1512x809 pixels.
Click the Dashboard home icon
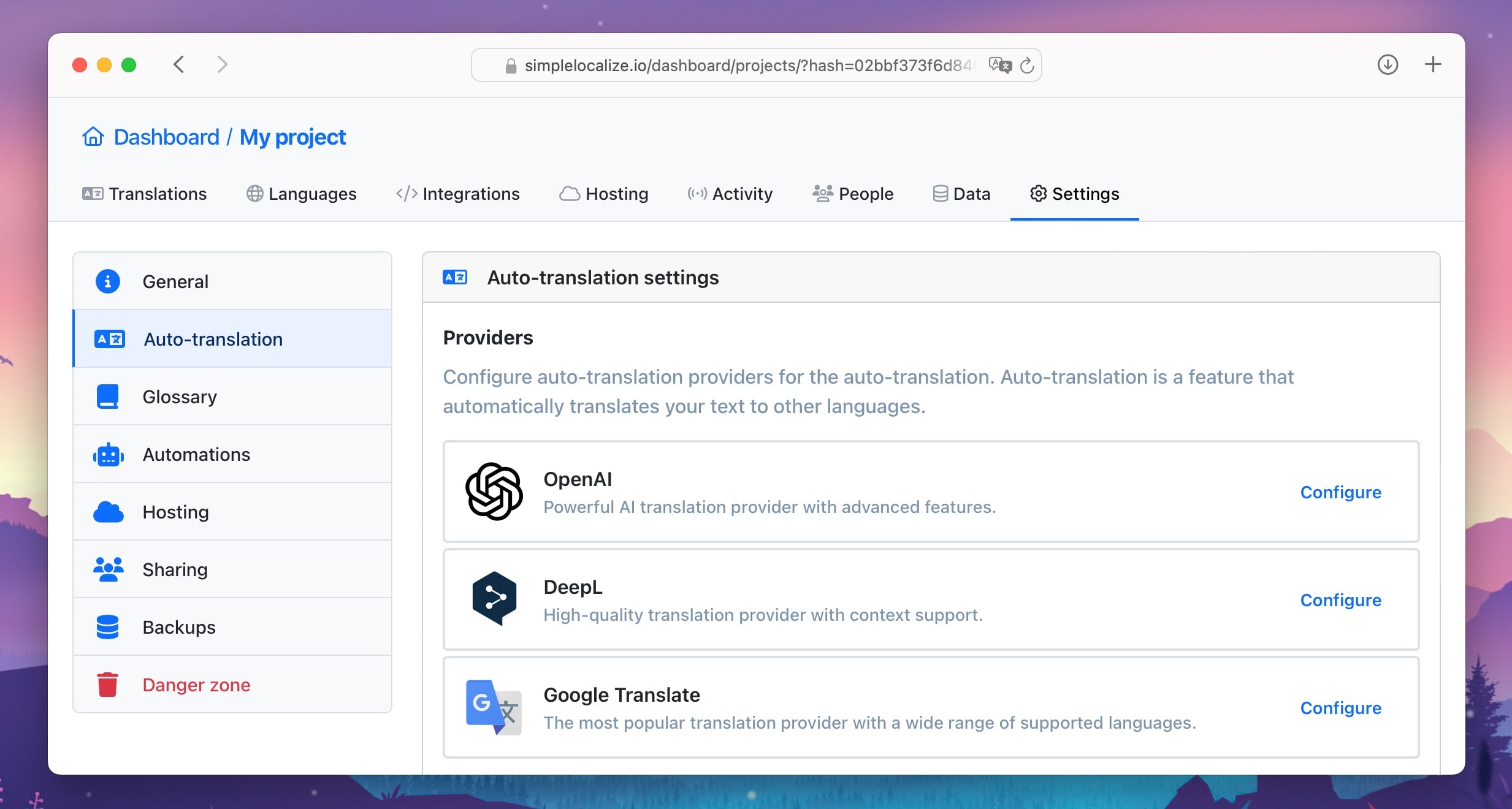pyautogui.click(x=93, y=137)
